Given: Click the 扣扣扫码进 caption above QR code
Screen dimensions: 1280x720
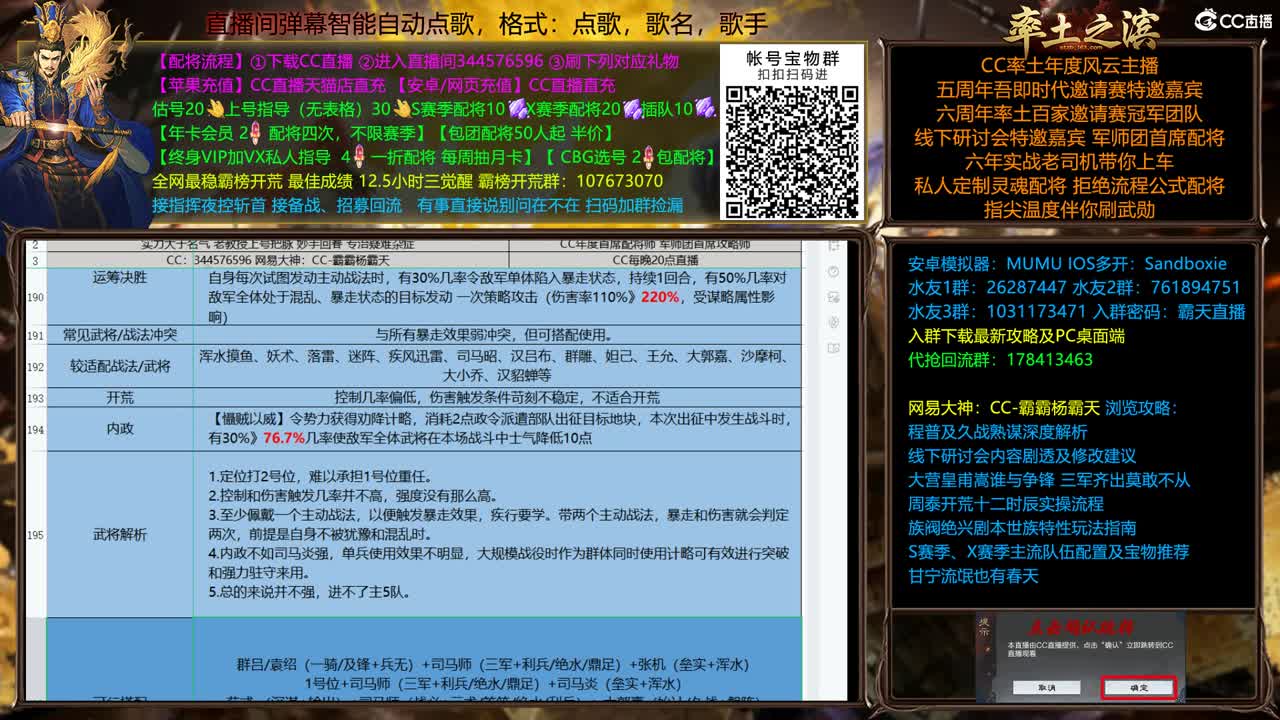Looking at the screenshot, I should click(x=792, y=75).
